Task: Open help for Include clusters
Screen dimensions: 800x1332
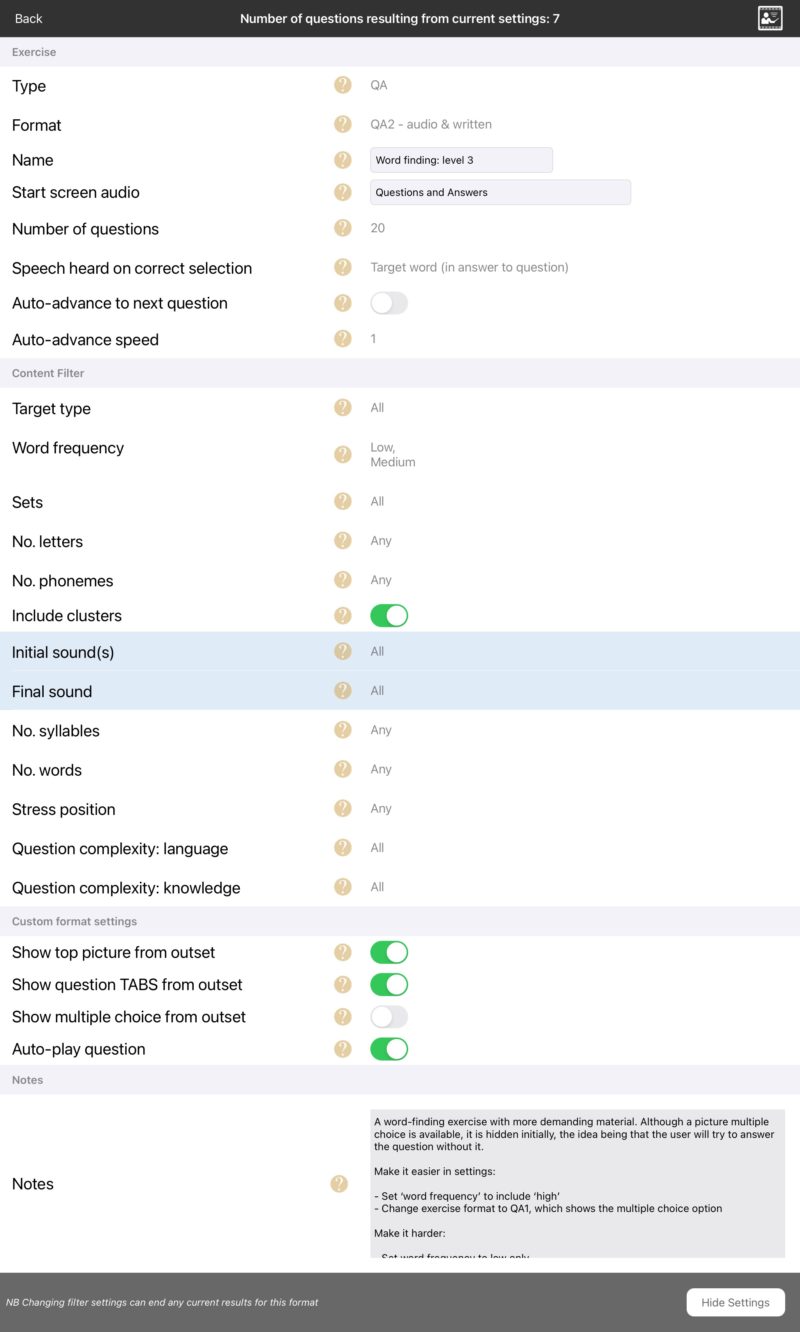Action: [342, 615]
